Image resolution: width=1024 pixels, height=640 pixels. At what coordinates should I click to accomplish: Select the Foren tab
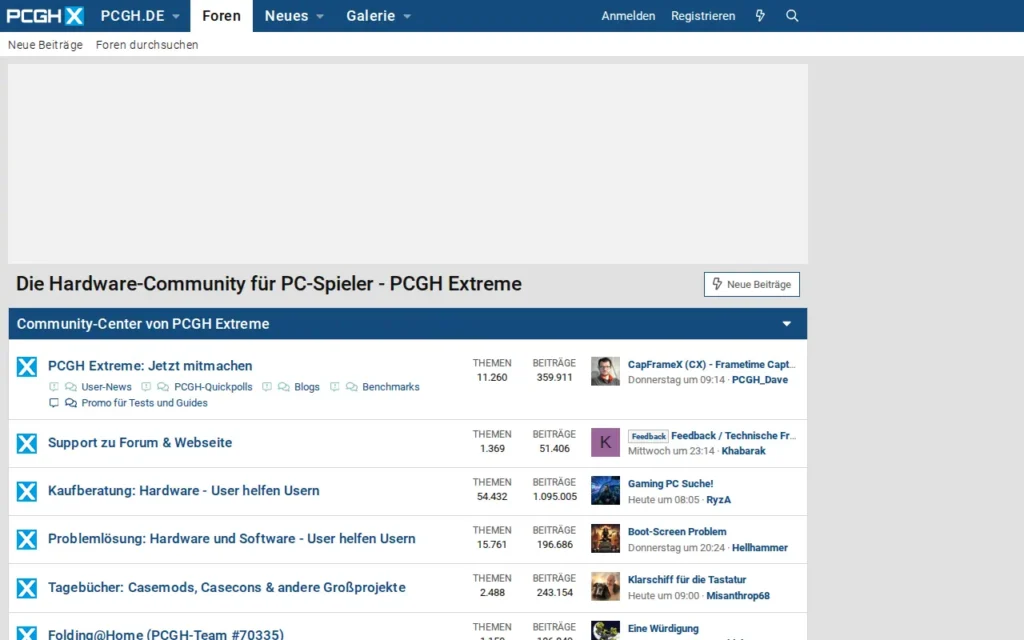click(x=221, y=16)
